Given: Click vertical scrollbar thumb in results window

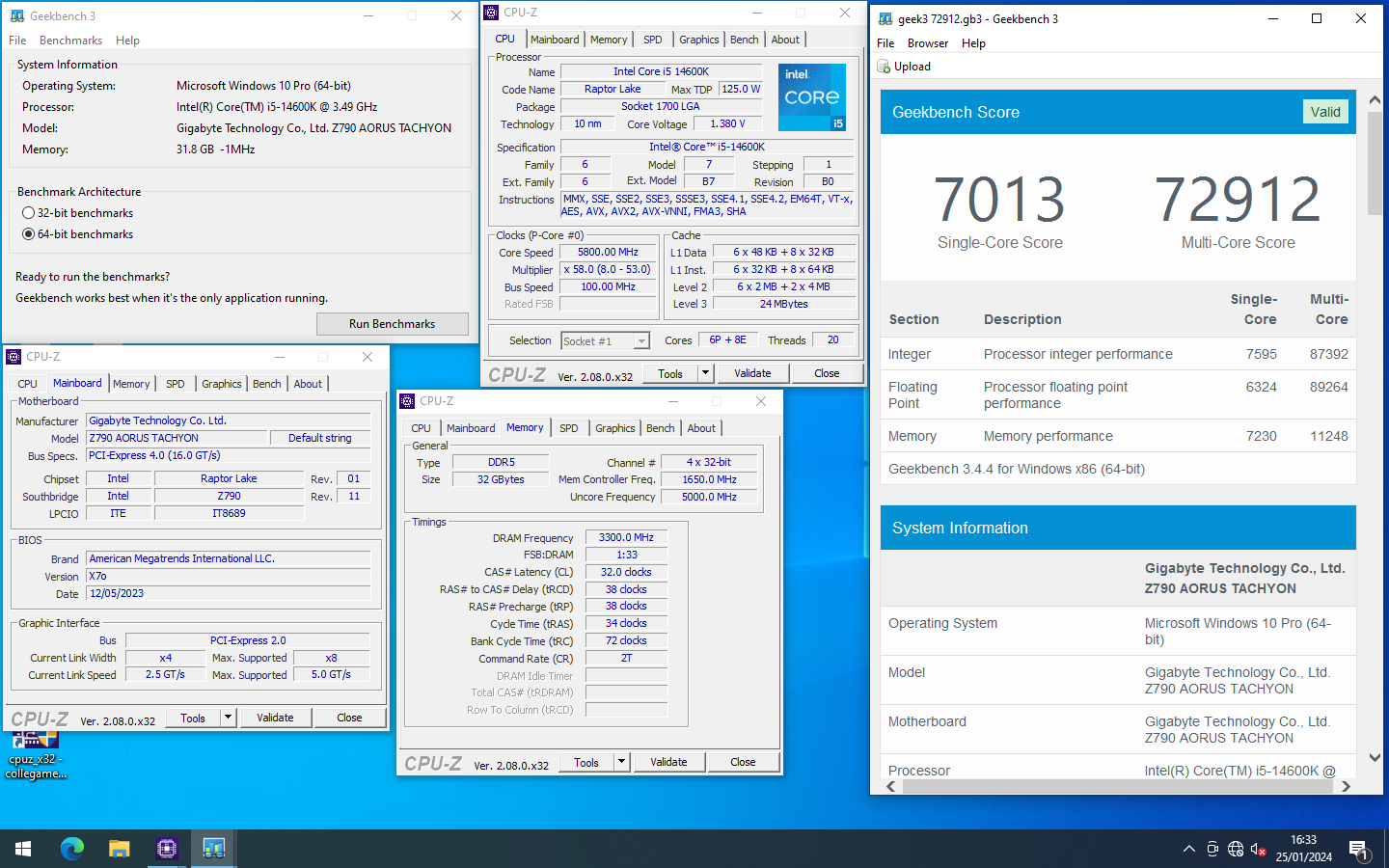Looking at the screenshot, I should coord(1375,162).
